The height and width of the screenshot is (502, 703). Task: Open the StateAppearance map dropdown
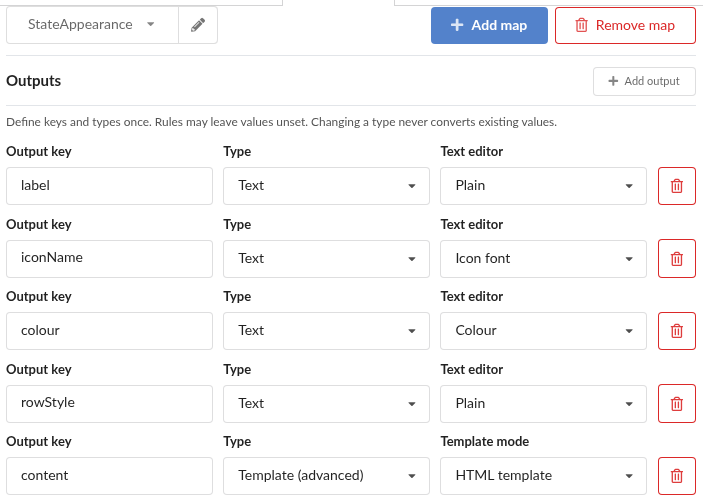coord(92,25)
